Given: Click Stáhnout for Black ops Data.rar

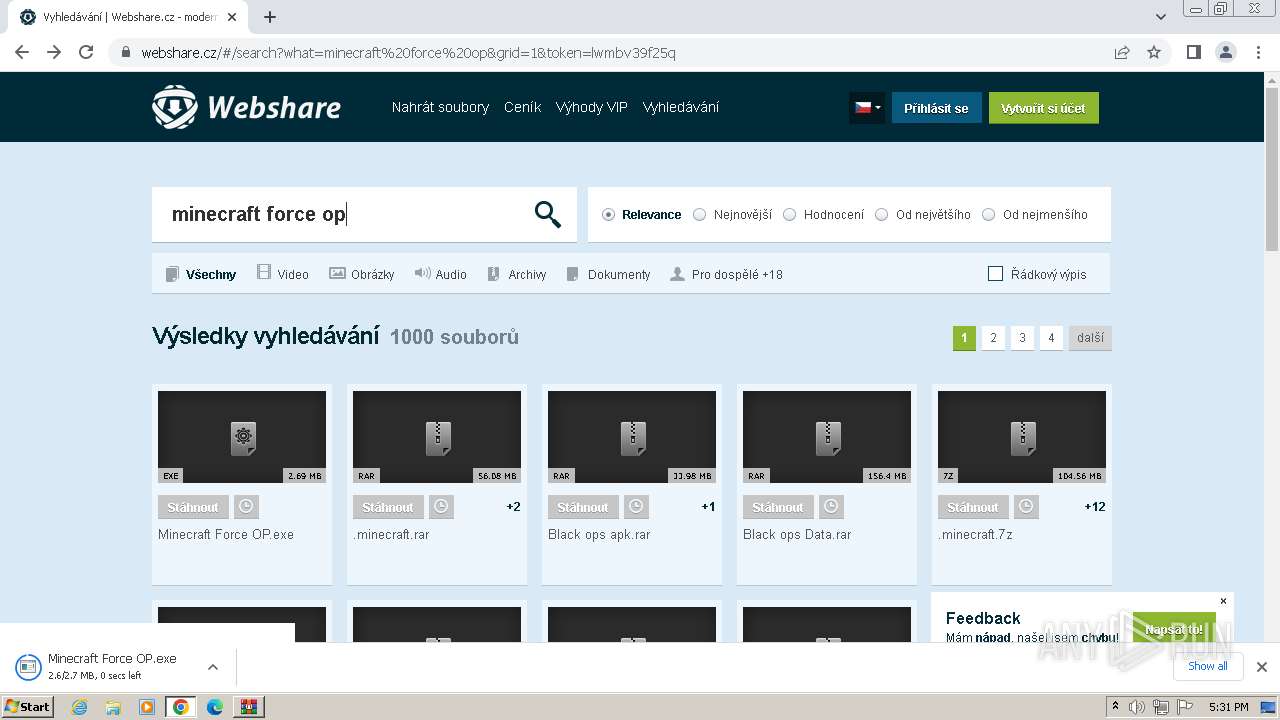Looking at the screenshot, I should [x=778, y=507].
